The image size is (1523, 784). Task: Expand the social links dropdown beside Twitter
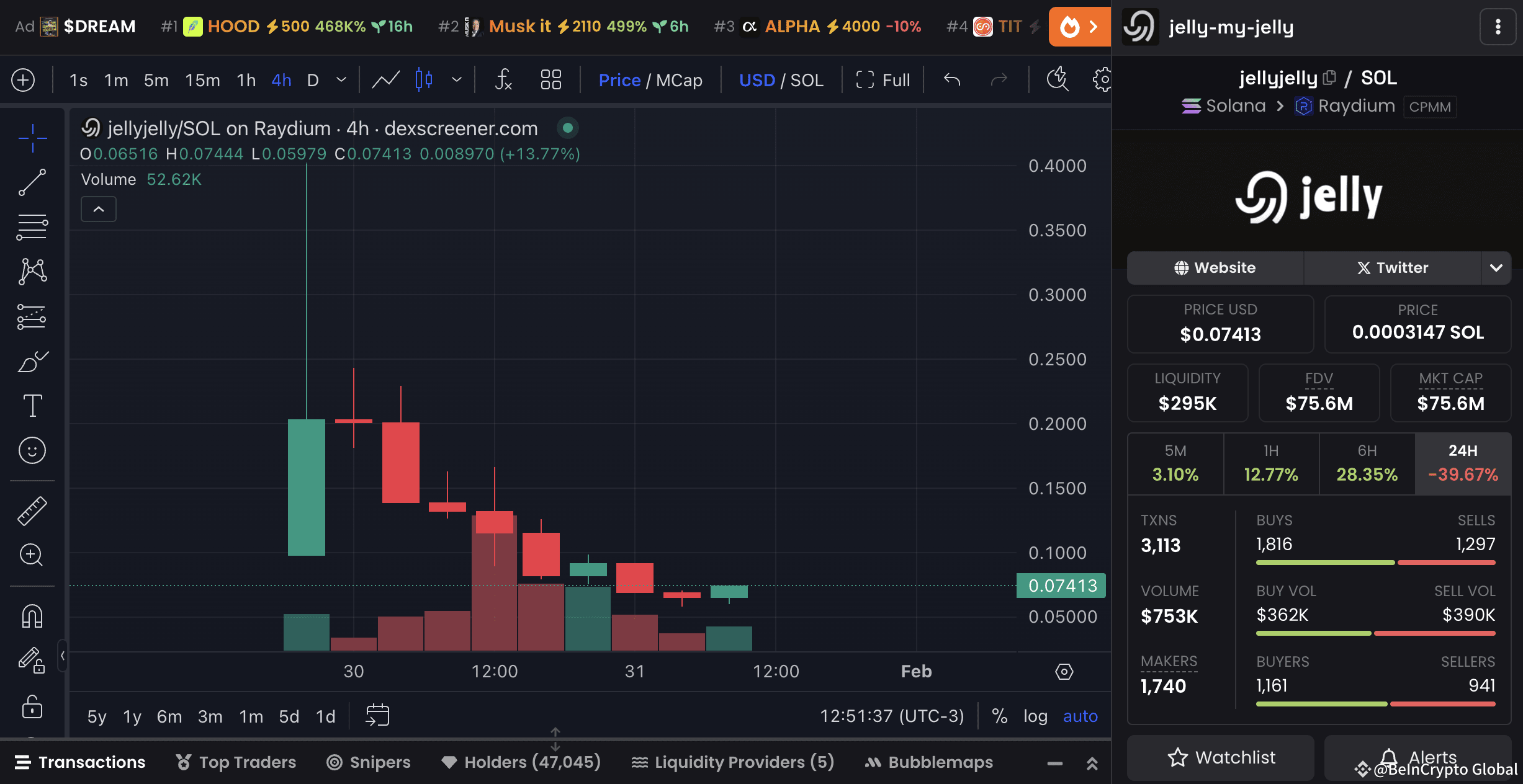[1498, 267]
